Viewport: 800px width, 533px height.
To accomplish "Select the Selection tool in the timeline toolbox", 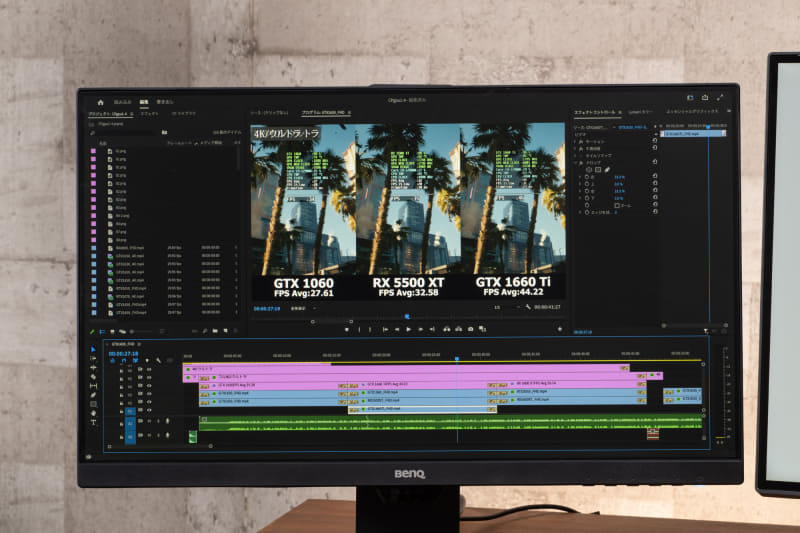I will pyautogui.click(x=93, y=350).
